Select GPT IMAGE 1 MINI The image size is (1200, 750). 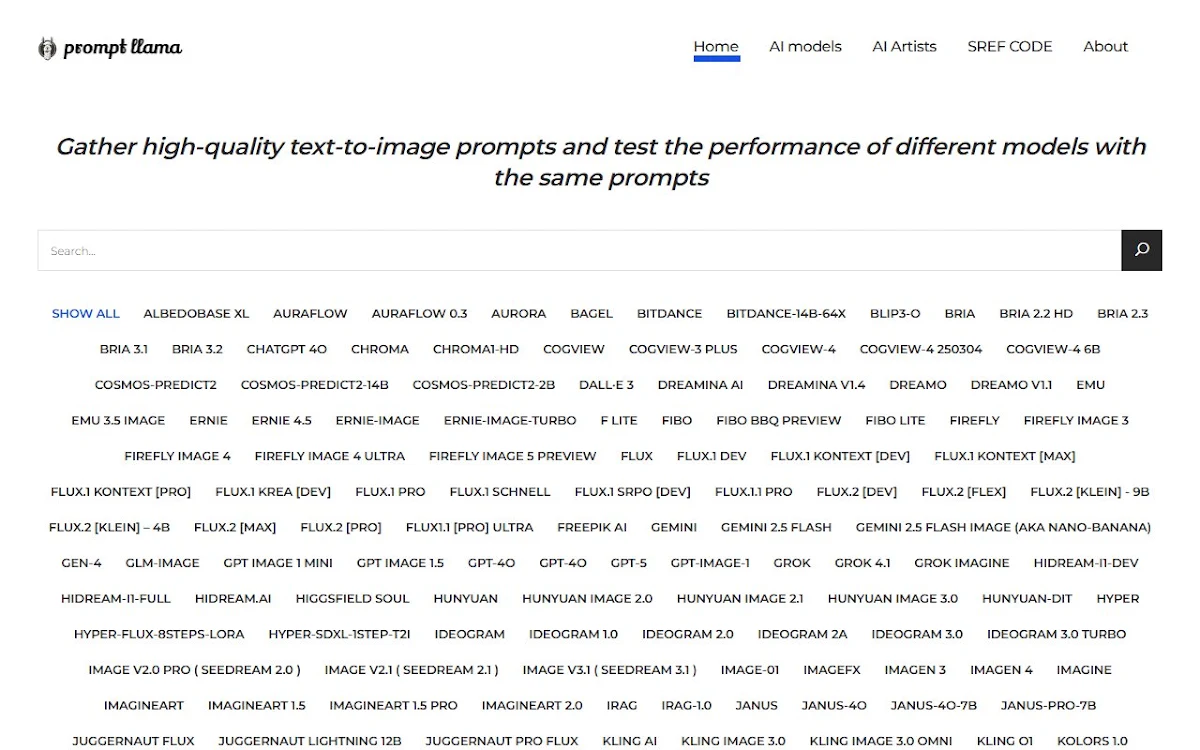(x=278, y=563)
